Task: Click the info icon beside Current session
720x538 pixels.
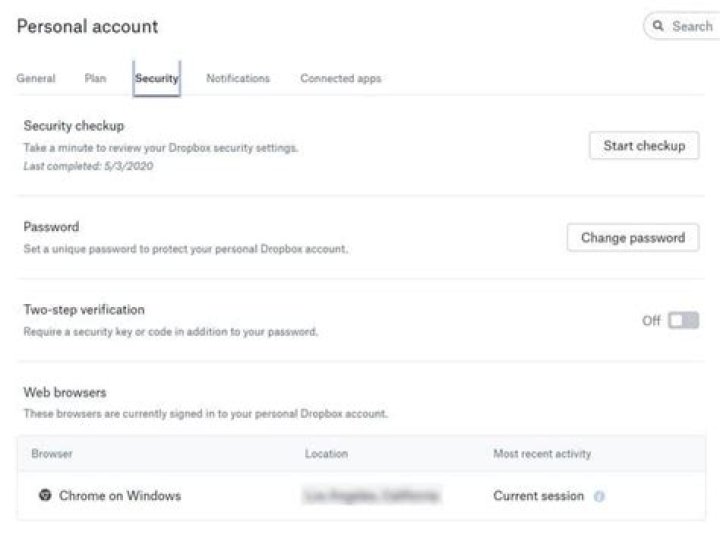Action: click(x=599, y=496)
